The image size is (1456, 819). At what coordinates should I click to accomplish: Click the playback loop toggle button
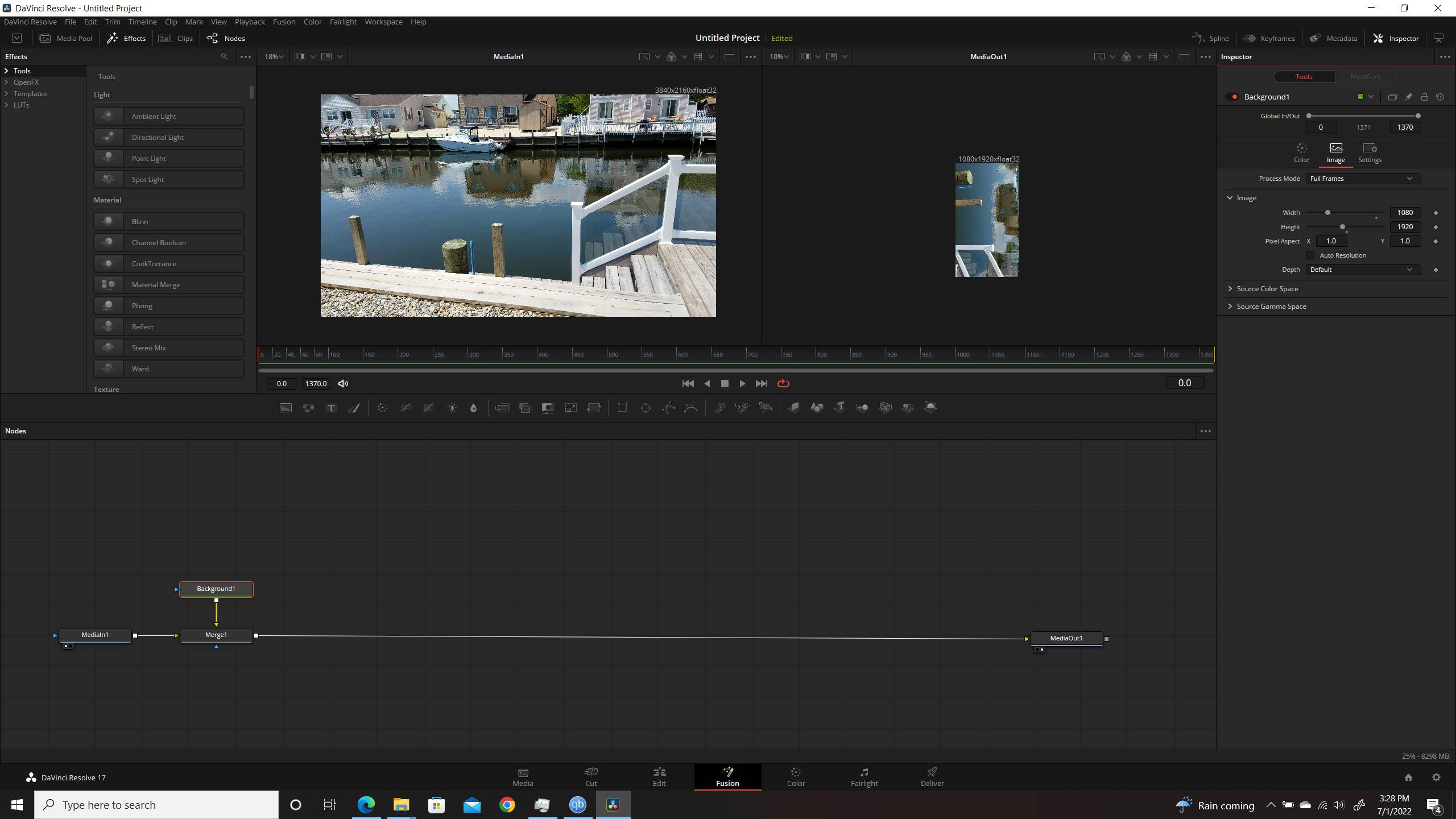(x=784, y=383)
